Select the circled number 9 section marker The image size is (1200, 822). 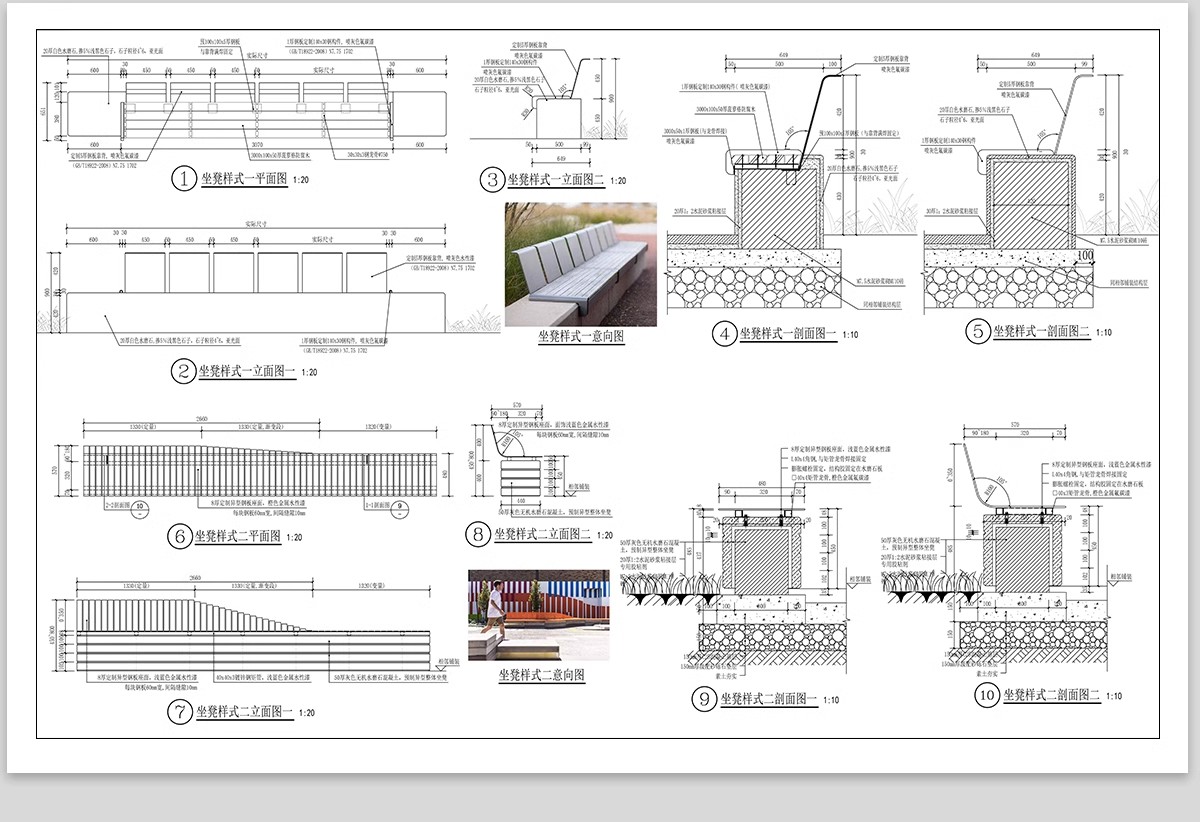(704, 699)
